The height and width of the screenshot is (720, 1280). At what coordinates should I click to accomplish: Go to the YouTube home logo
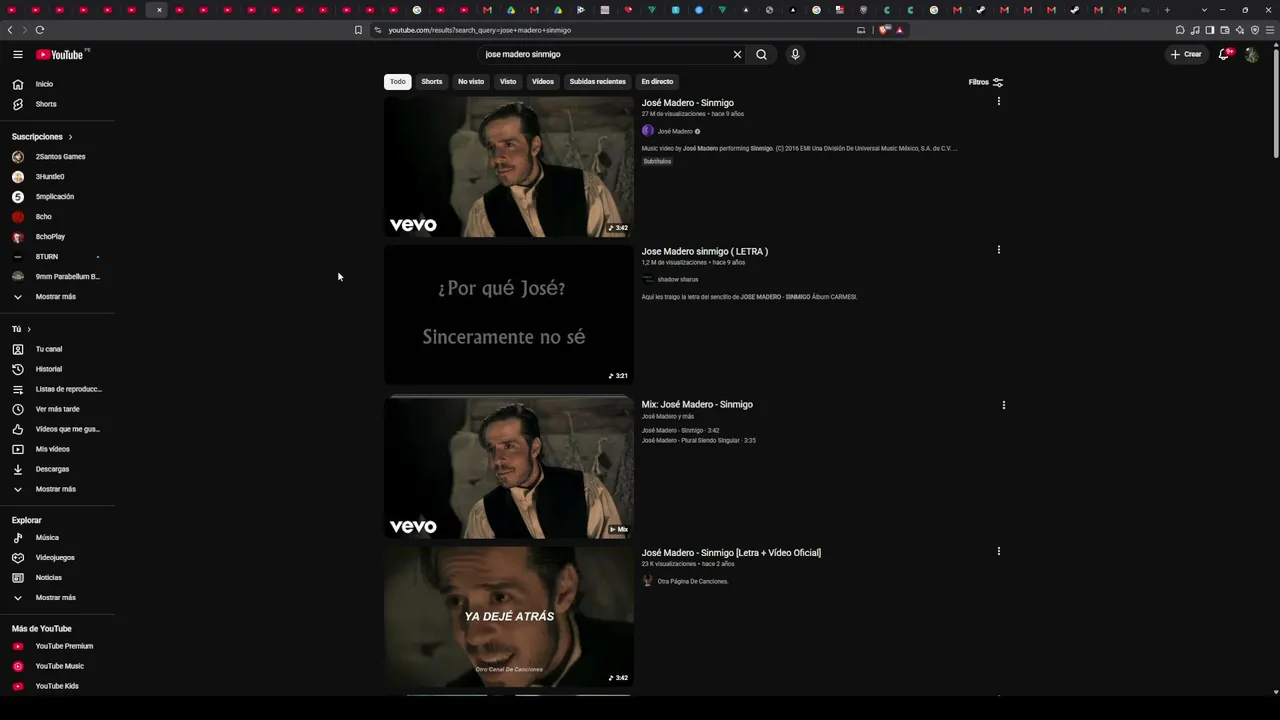[61, 54]
